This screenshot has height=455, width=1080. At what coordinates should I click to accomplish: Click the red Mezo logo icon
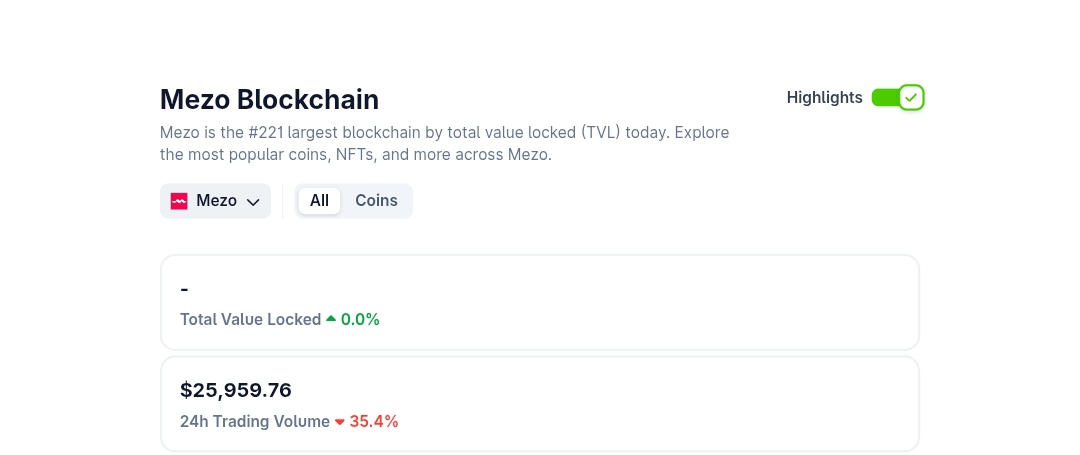(180, 201)
